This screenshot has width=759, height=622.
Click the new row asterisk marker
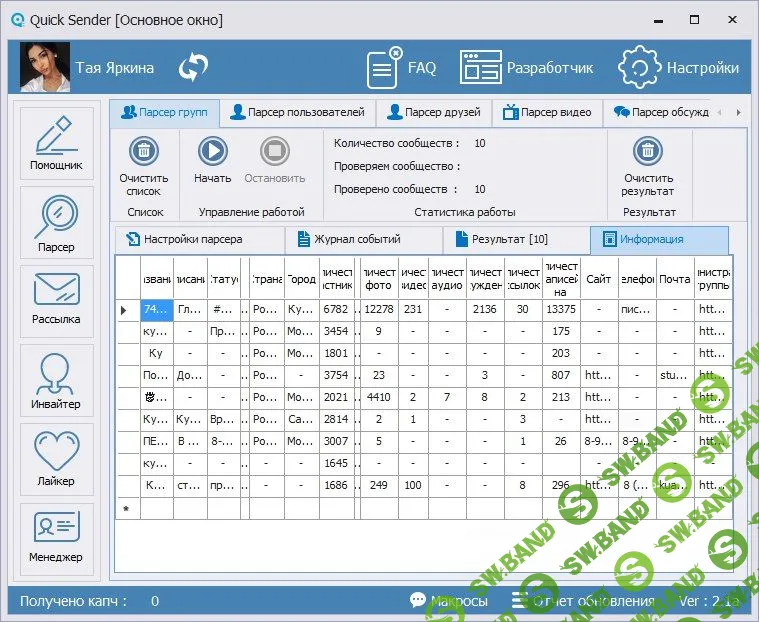point(126,509)
